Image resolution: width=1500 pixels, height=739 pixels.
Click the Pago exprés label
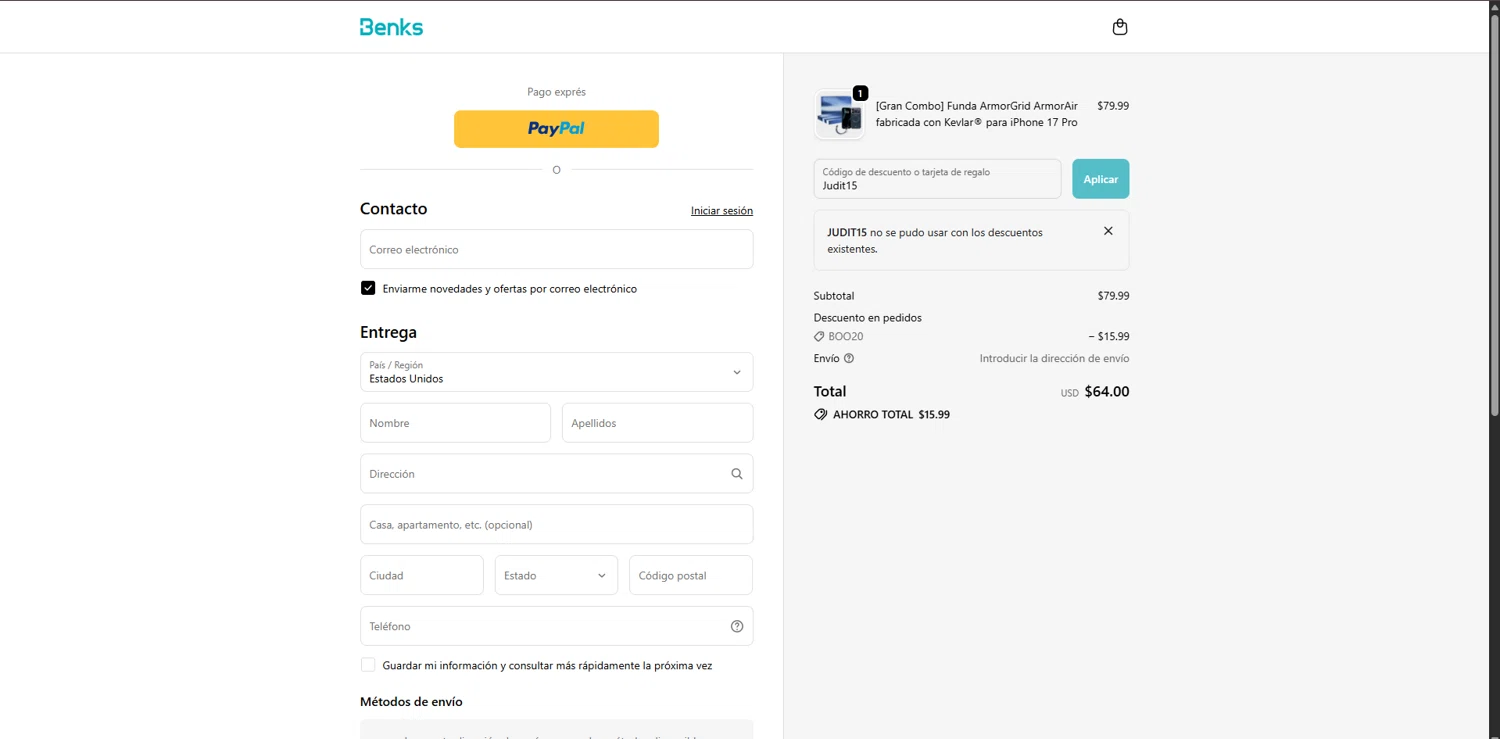point(556,92)
